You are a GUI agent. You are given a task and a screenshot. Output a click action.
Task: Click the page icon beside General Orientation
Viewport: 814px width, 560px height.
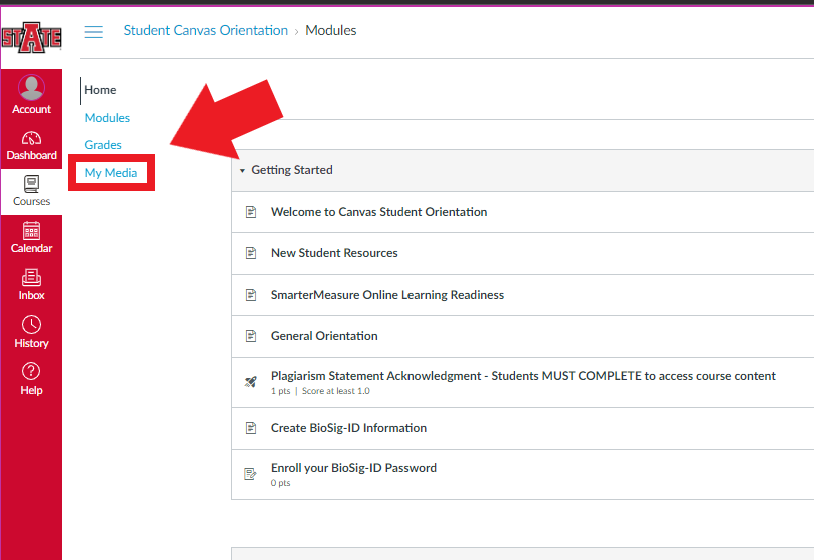tap(251, 336)
